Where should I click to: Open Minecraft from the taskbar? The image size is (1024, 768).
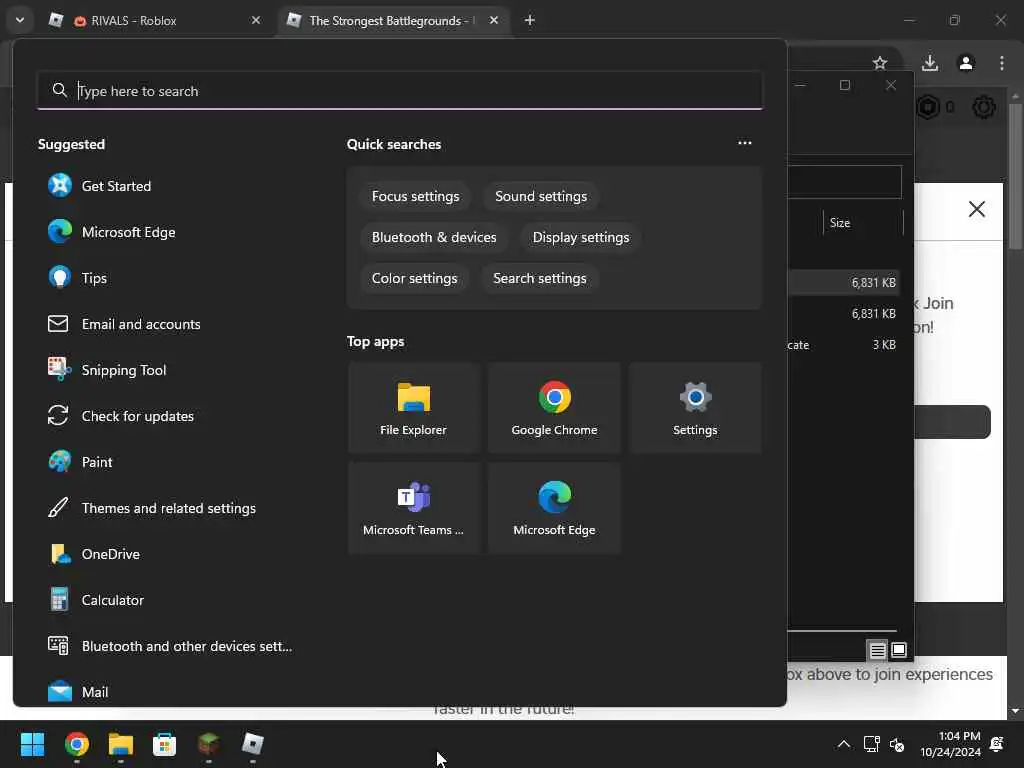pyautogui.click(x=208, y=744)
